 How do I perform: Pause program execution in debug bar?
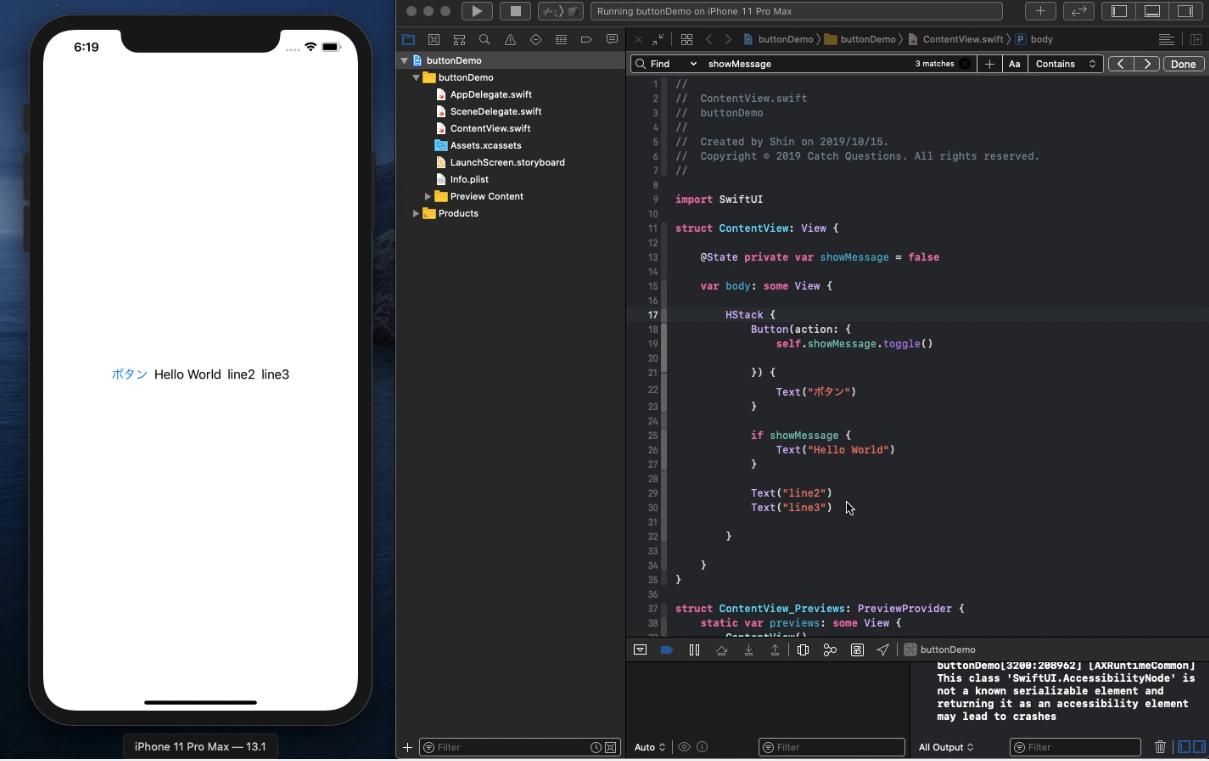pyautogui.click(x=694, y=650)
